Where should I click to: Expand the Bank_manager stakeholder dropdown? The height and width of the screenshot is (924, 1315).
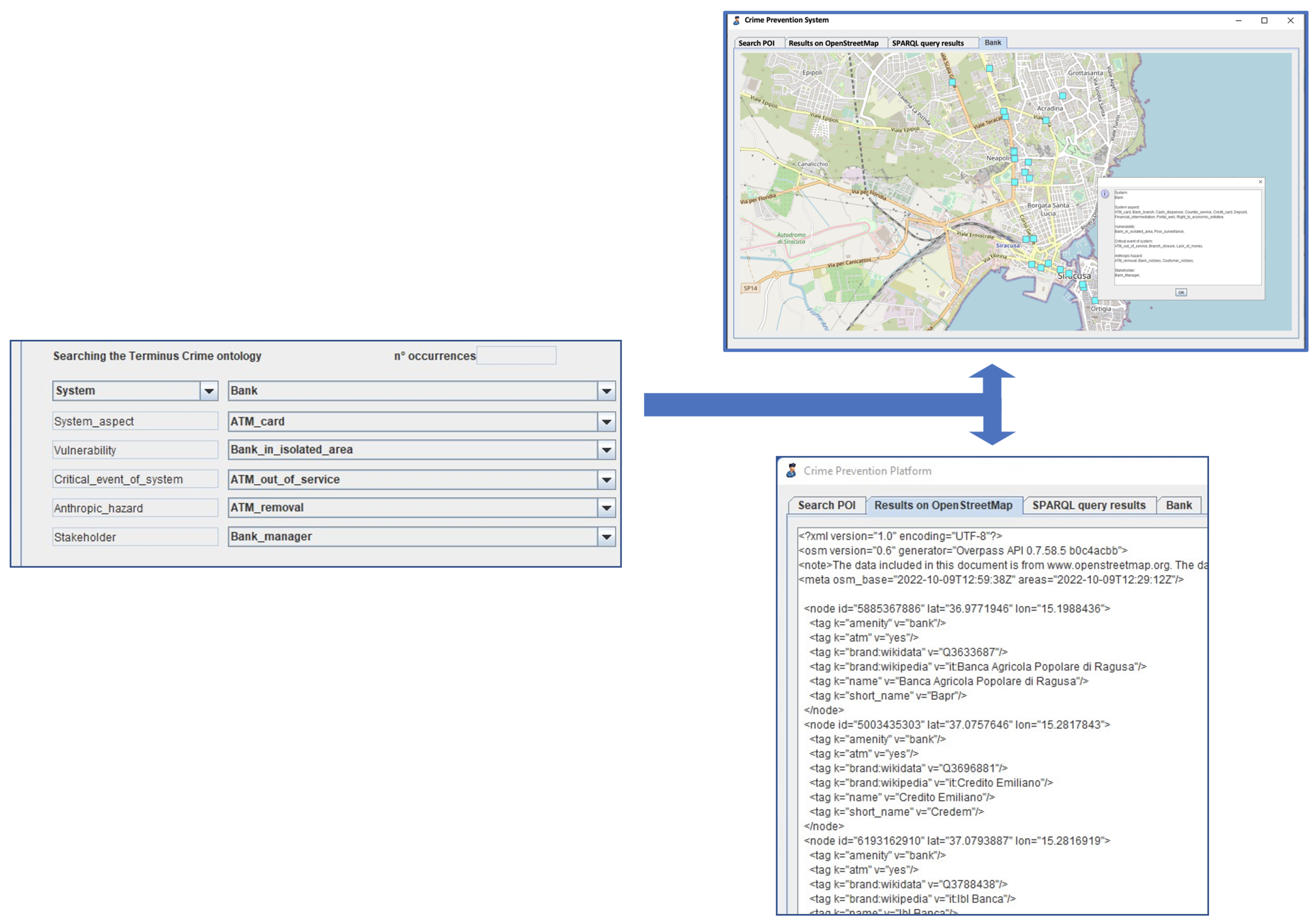coord(606,537)
